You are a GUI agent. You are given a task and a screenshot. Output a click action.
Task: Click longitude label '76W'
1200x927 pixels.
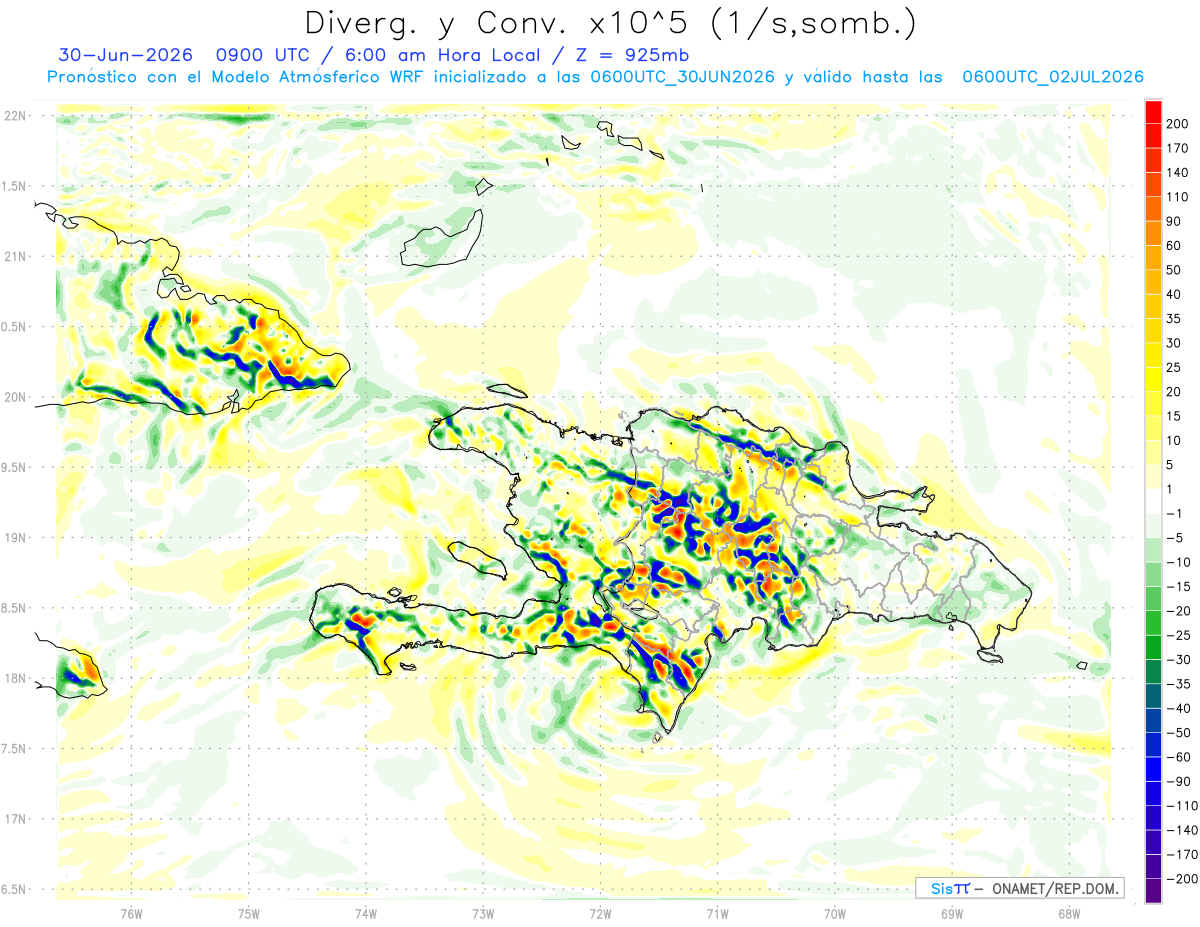[x=131, y=913]
